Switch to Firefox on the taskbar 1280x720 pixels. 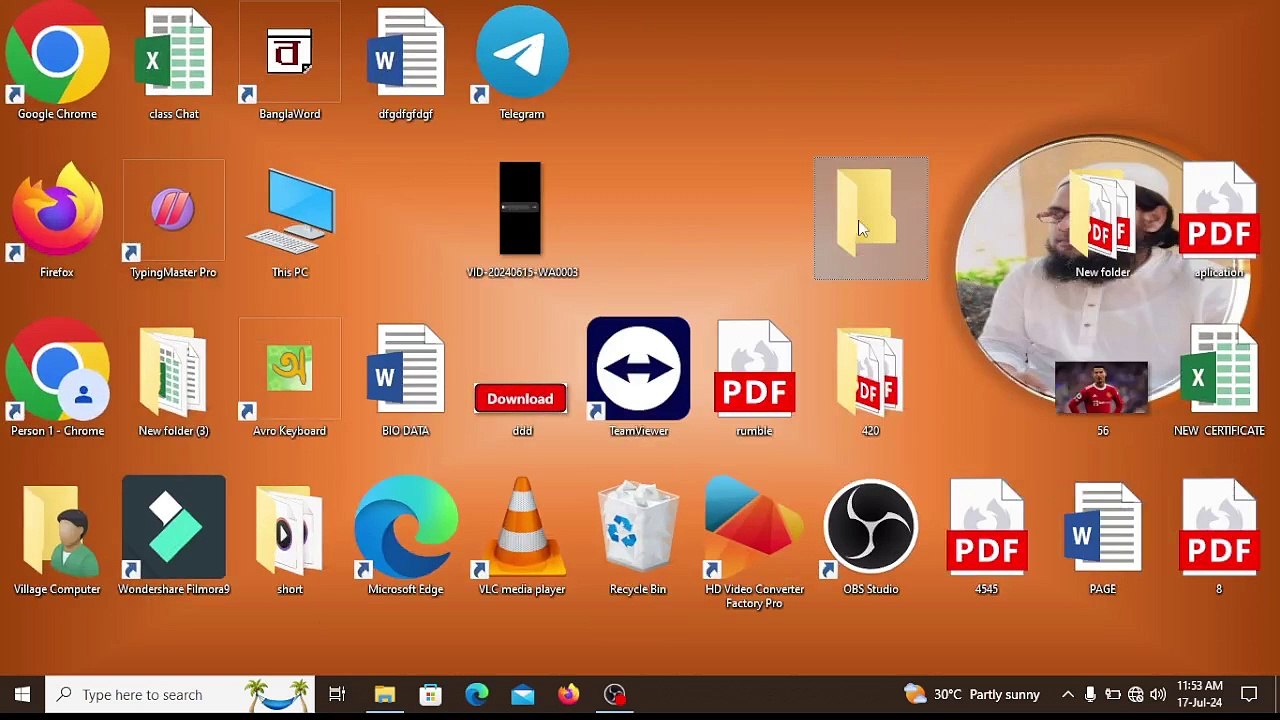pos(569,695)
